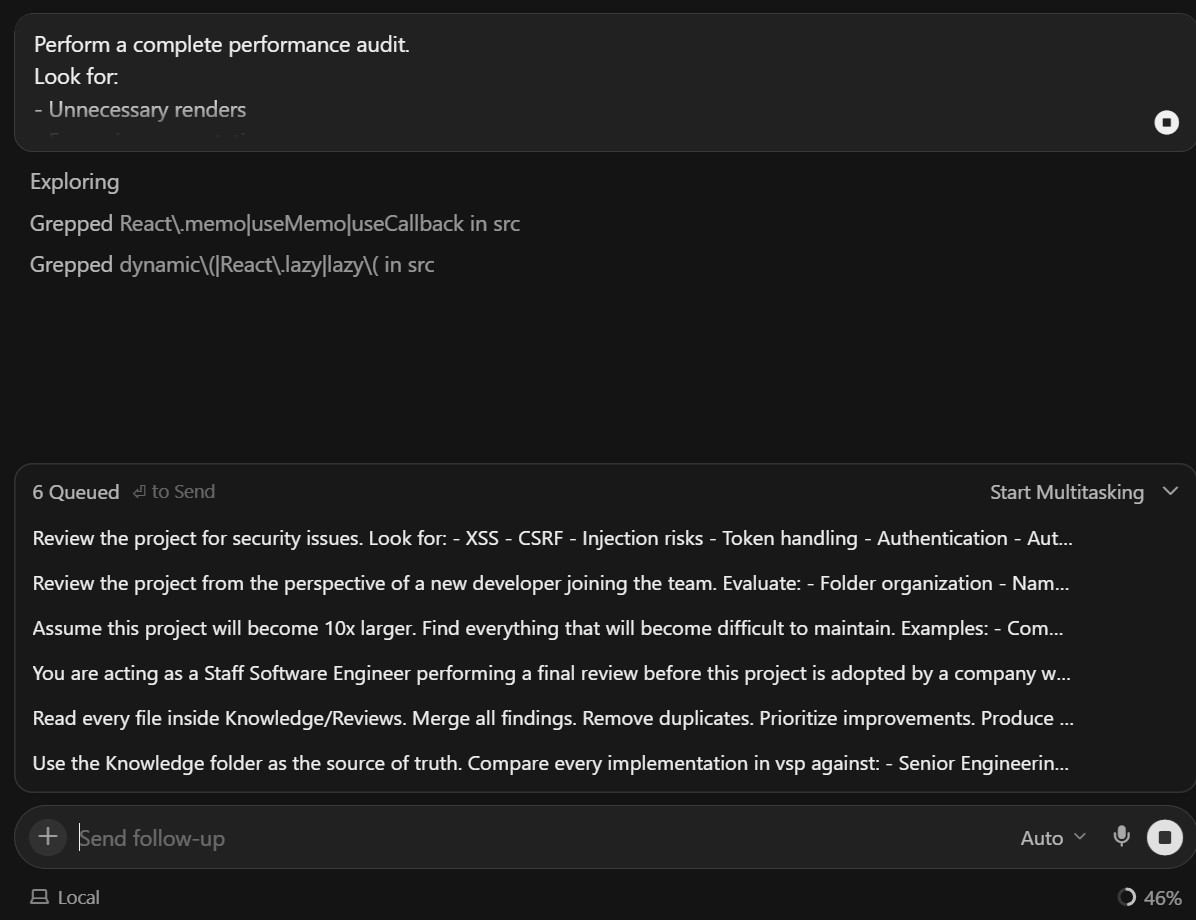Select queued Knowledge/Reviews merge findings message
1196x920 pixels.
point(553,719)
